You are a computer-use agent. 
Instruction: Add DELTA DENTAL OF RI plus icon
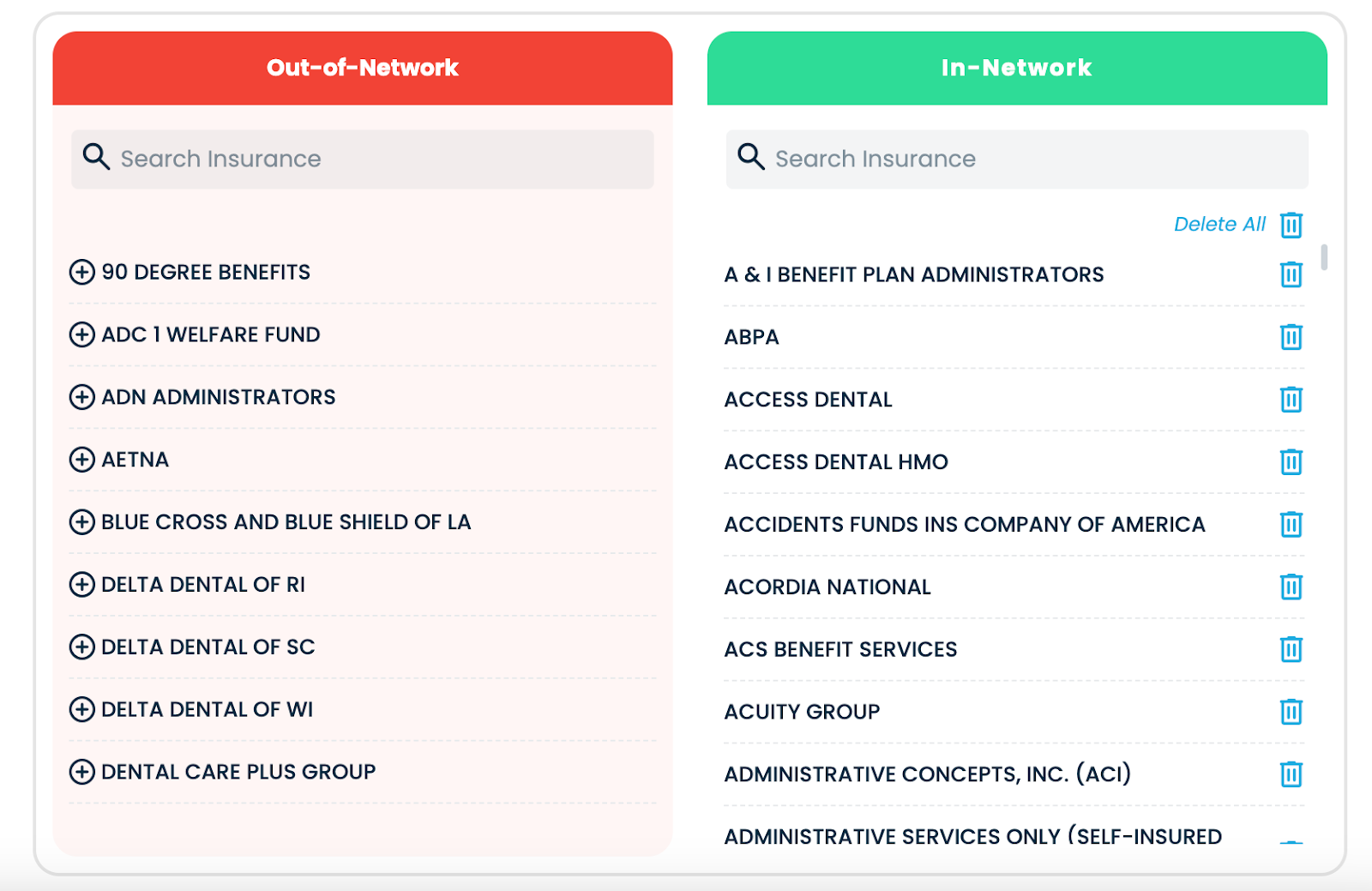81,585
